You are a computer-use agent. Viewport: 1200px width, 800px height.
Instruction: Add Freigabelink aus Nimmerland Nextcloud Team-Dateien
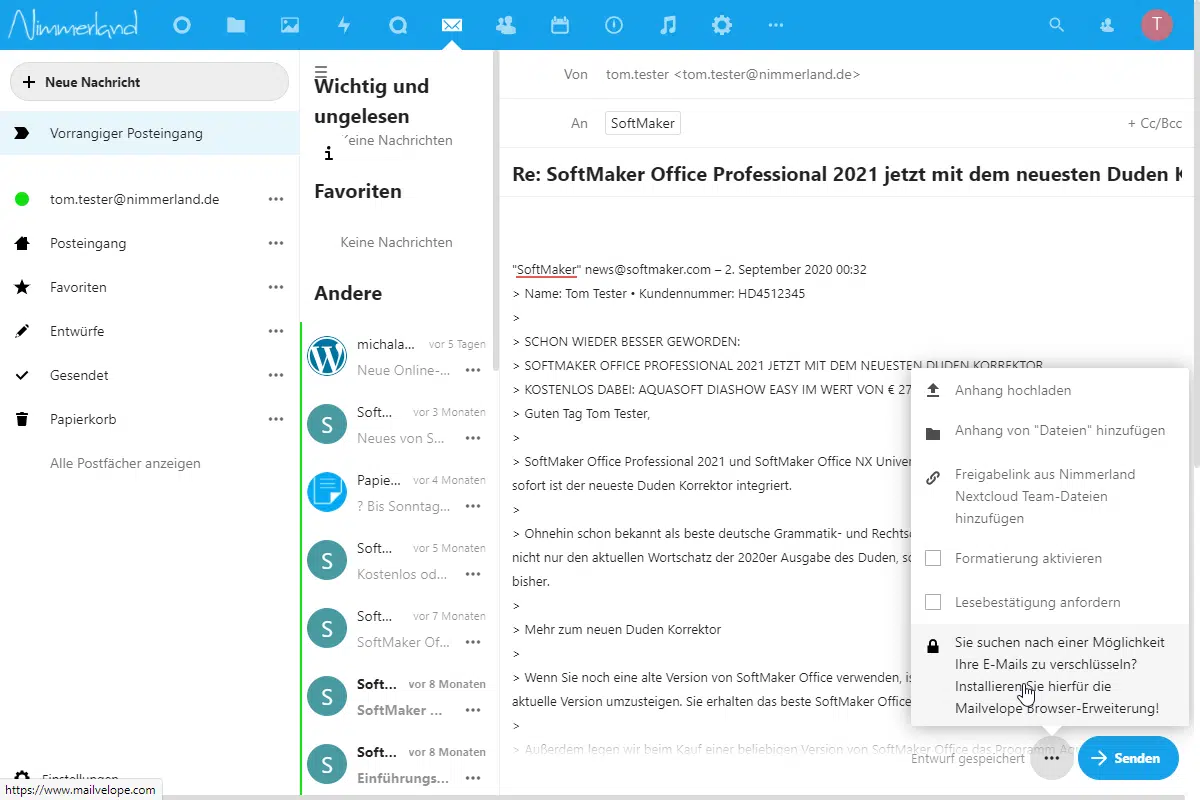pyautogui.click(x=1050, y=496)
